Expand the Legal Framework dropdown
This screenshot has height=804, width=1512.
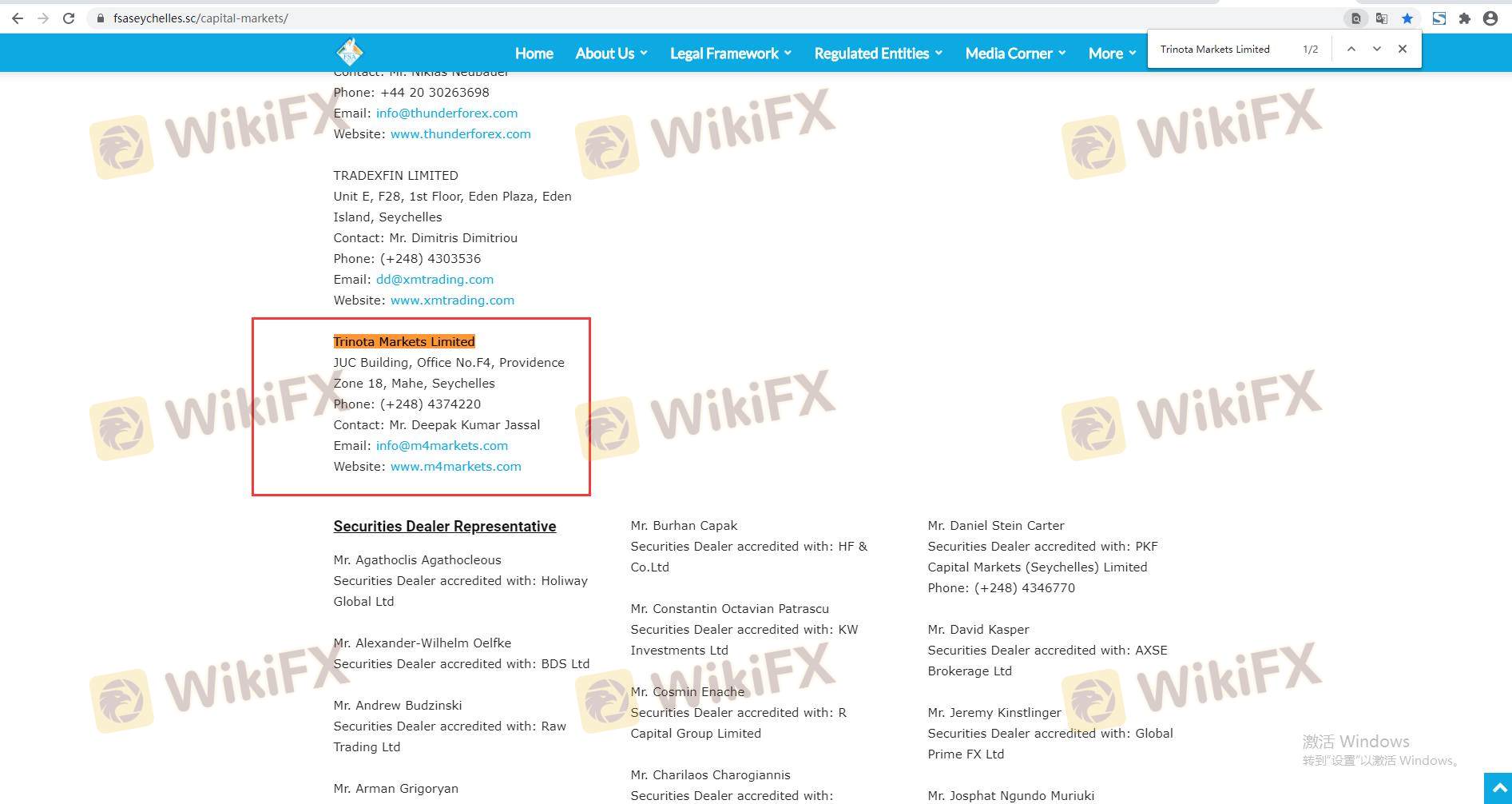point(731,54)
